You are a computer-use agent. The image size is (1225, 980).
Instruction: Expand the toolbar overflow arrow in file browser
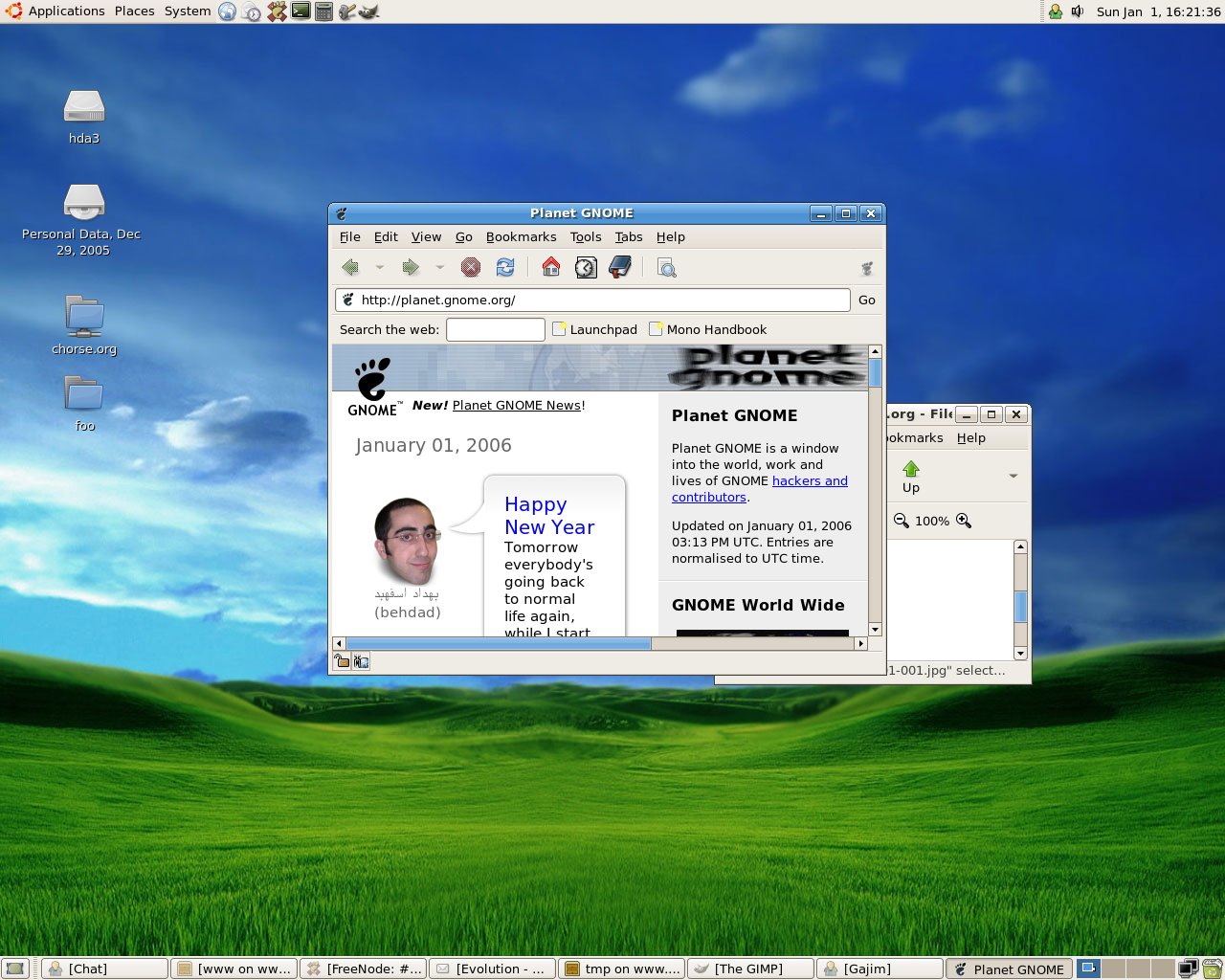pos(1013,476)
